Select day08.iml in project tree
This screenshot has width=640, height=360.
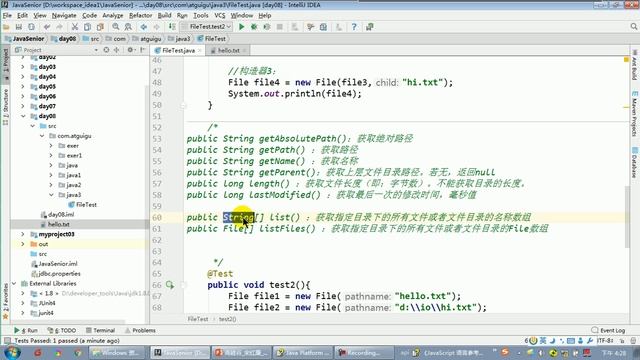click(57, 215)
